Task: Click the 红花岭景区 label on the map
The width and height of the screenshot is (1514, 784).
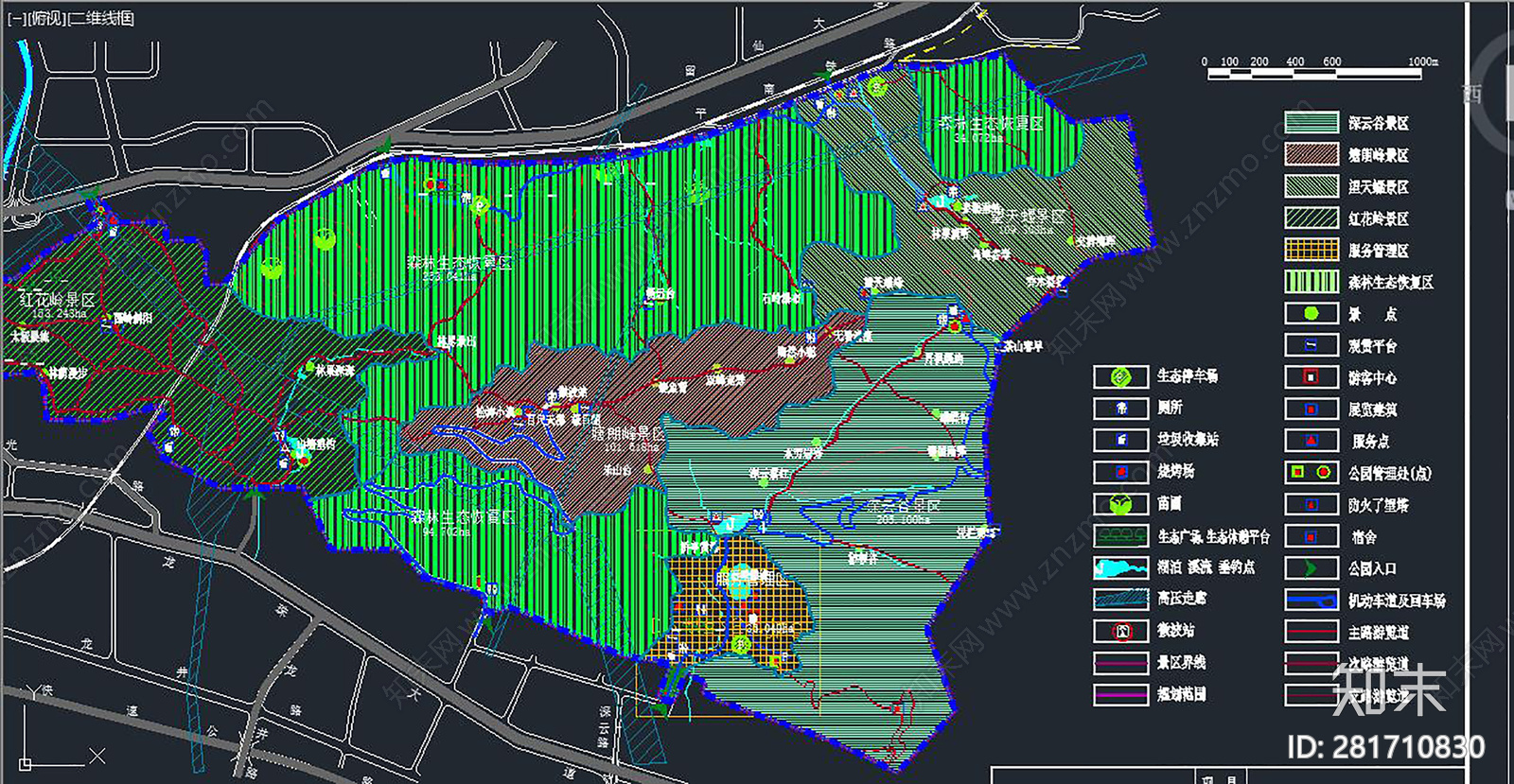Action: [x=57, y=300]
